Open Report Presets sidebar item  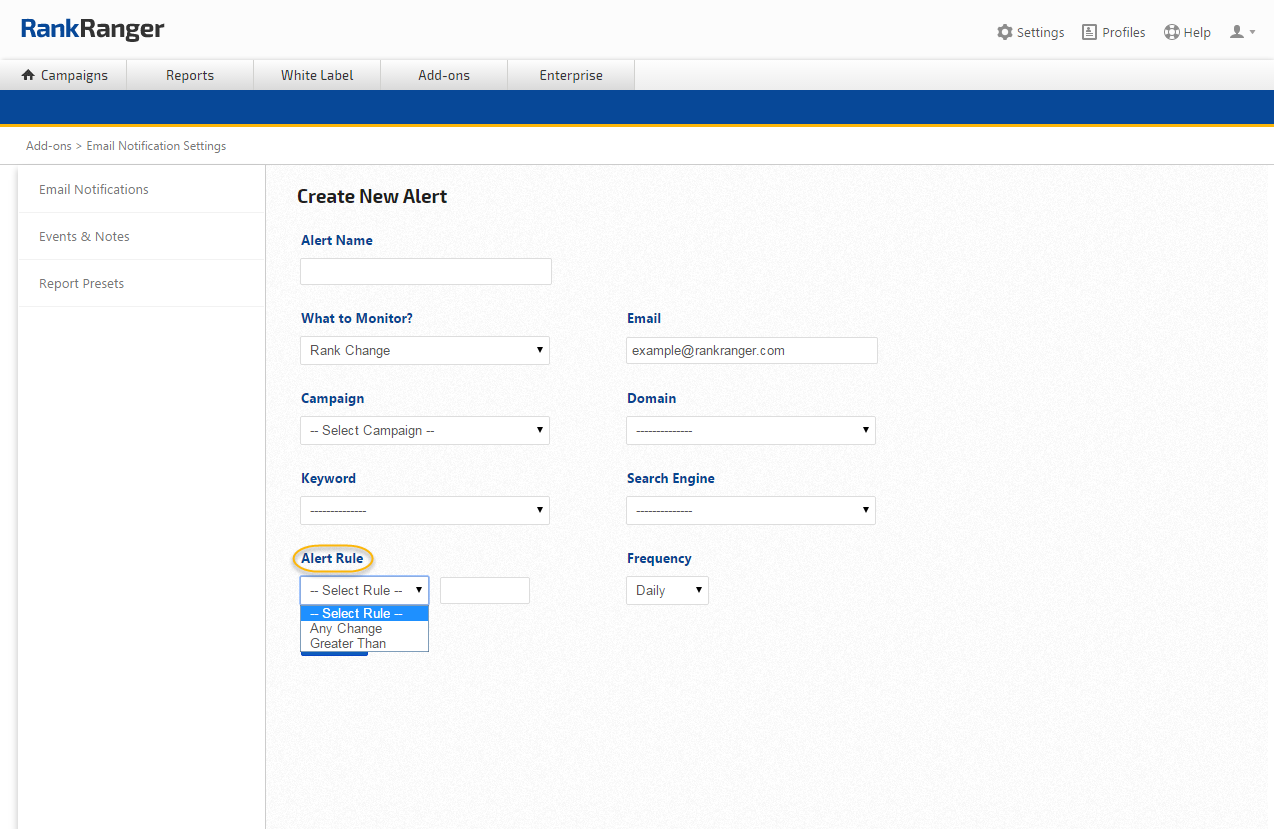(x=82, y=283)
